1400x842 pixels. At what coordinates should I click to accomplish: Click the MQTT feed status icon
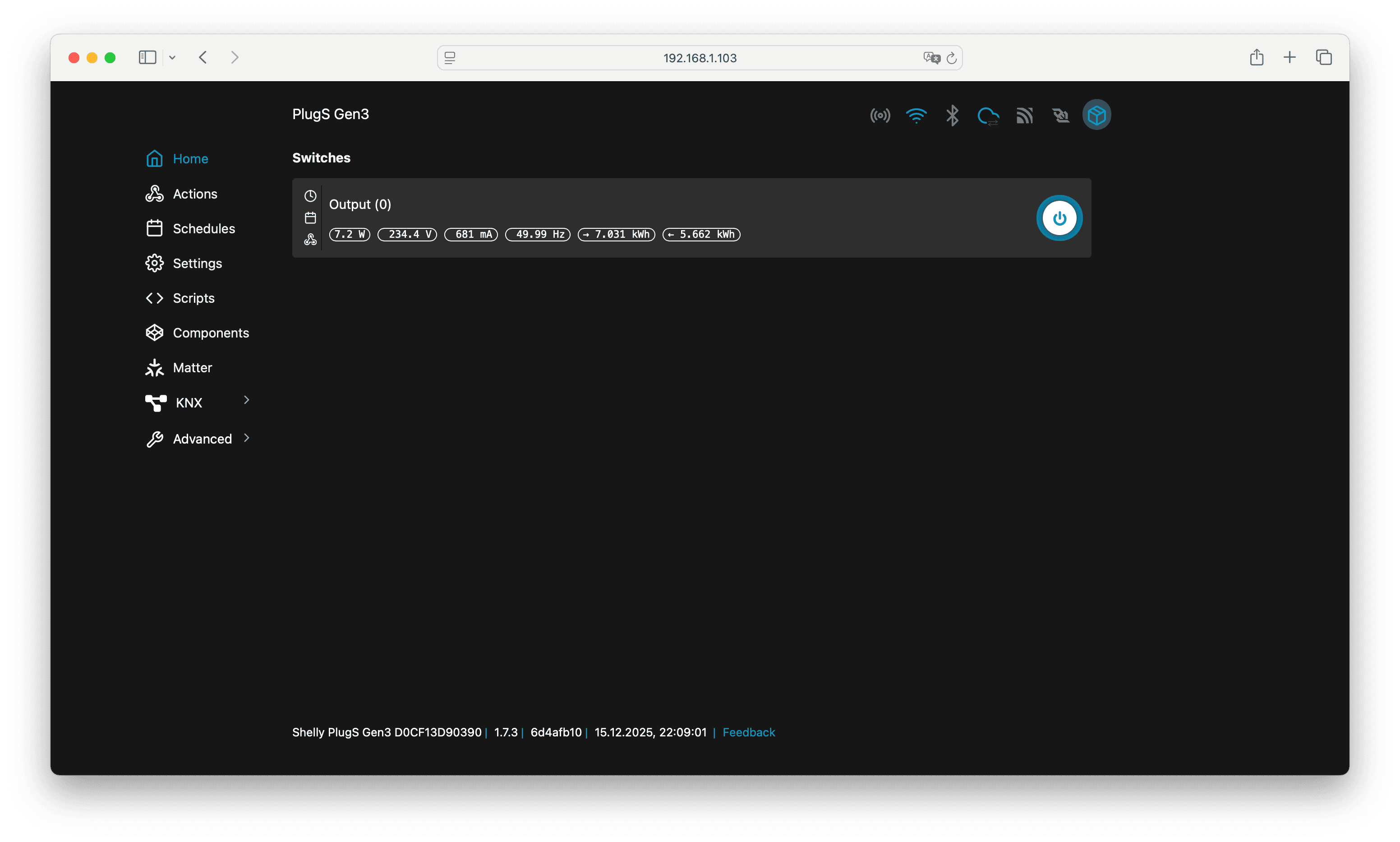(x=1024, y=116)
